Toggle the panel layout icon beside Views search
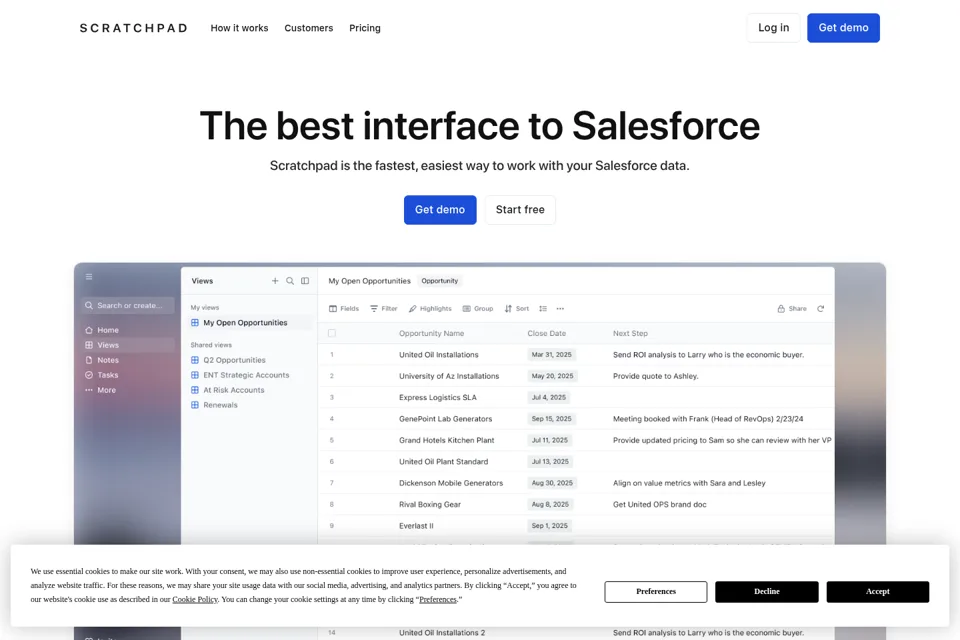This screenshot has width=960, height=640. point(305,281)
